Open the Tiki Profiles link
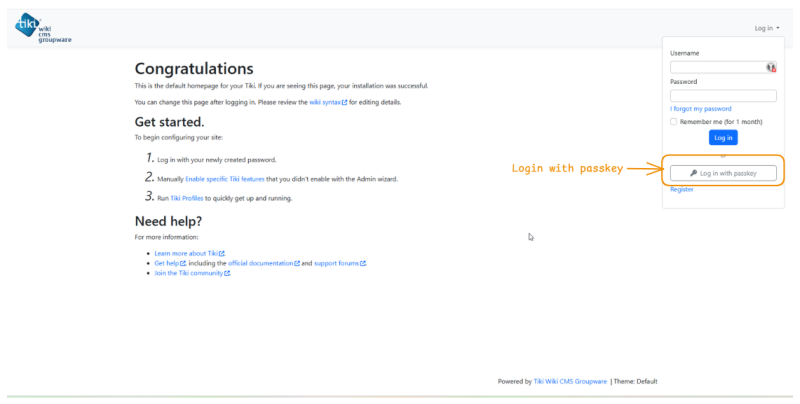 187,198
